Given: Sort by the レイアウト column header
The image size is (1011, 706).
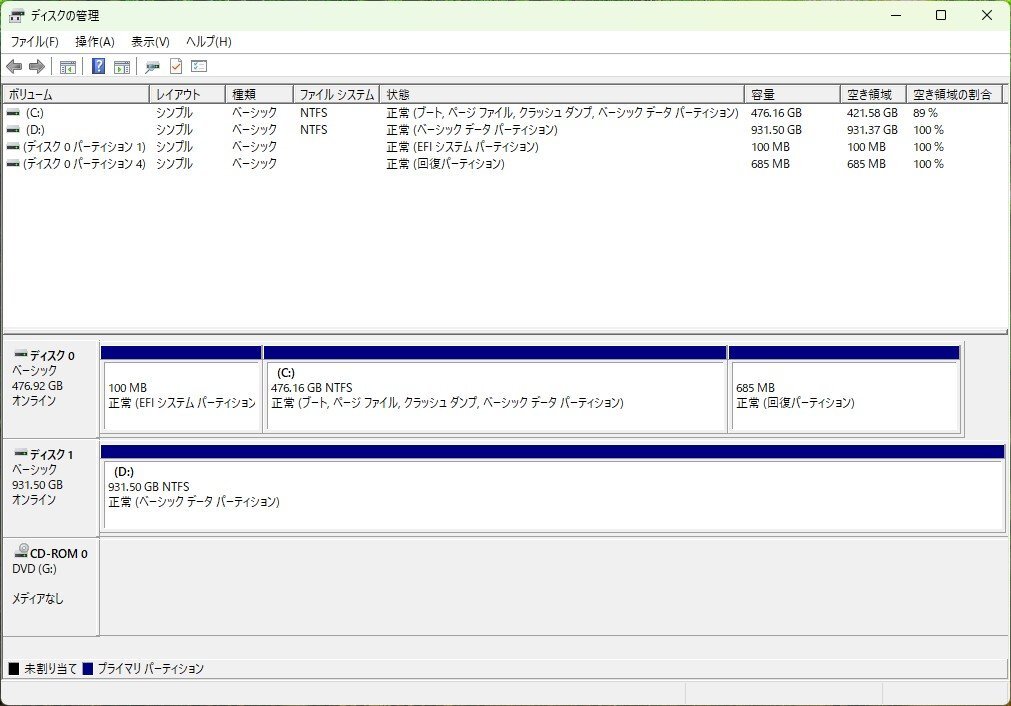Looking at the screenshot, I should [x=188, y=95].
